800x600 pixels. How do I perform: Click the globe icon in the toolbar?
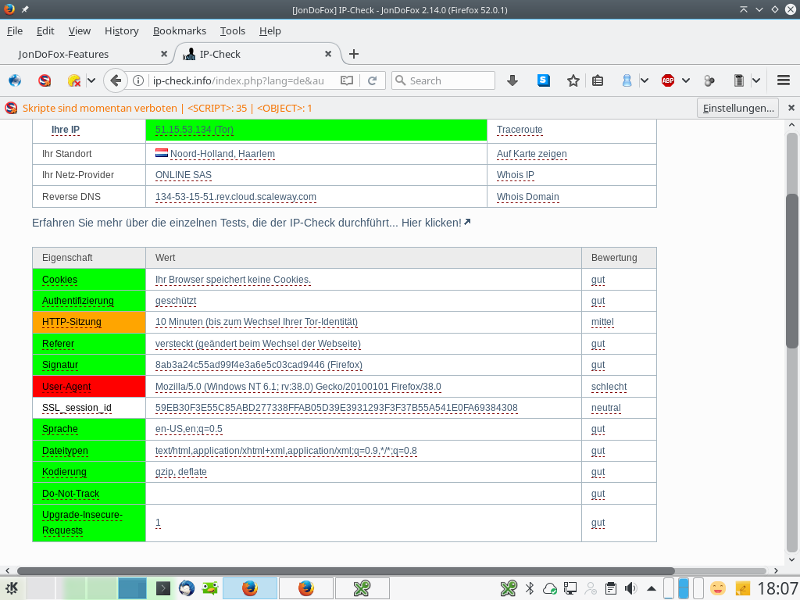point(15,81)
